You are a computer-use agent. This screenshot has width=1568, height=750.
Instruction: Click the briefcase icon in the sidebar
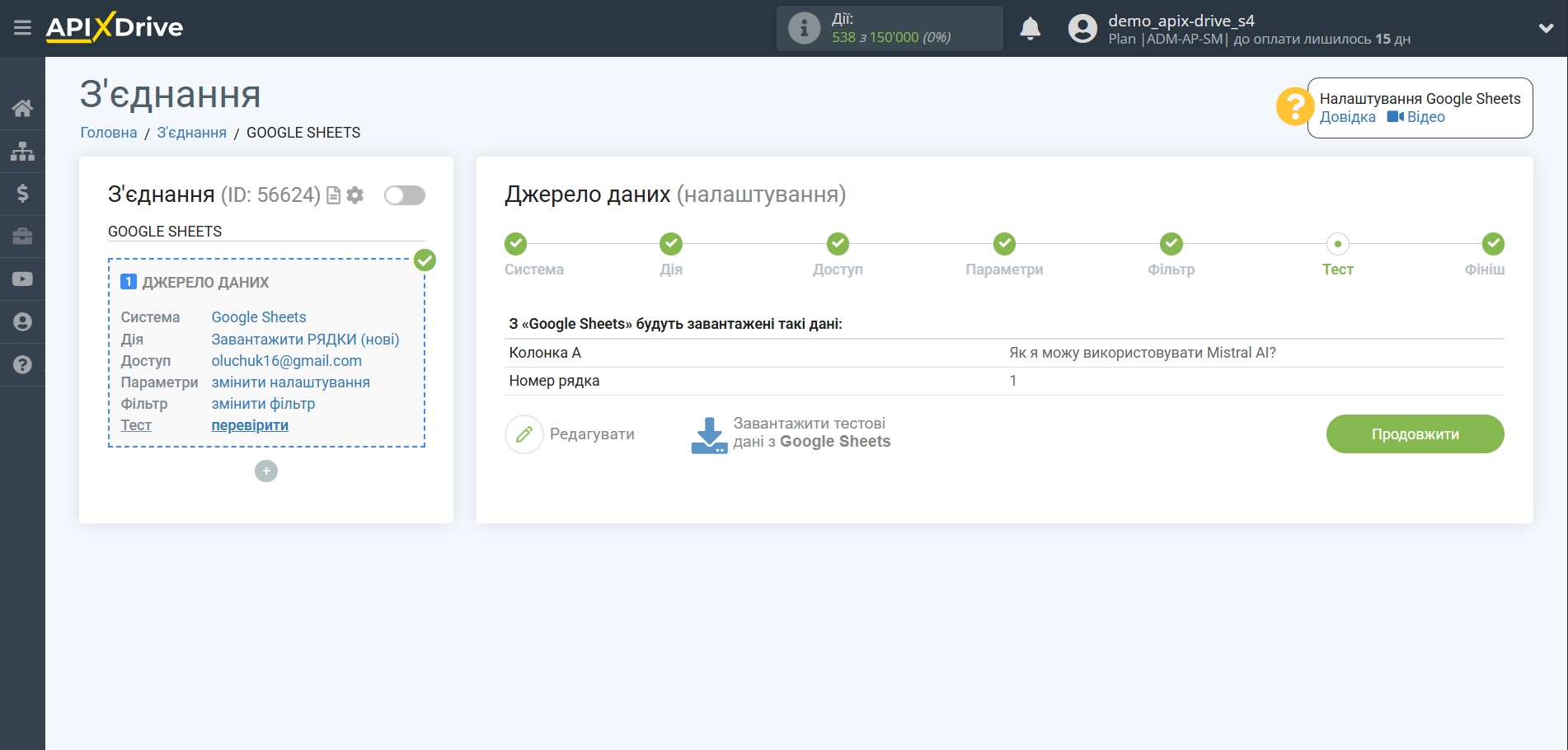tap(22, 237)
